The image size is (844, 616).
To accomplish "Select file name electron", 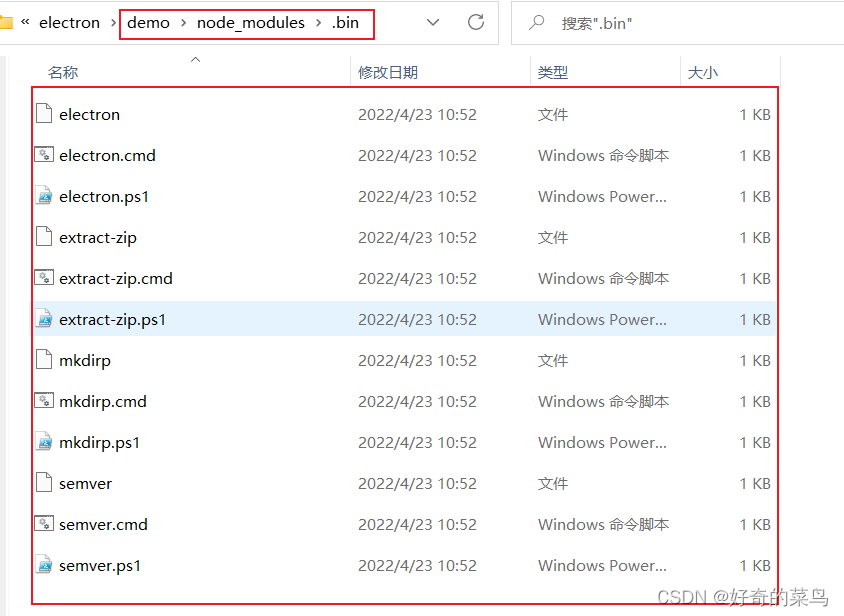I will coord(89,114).
